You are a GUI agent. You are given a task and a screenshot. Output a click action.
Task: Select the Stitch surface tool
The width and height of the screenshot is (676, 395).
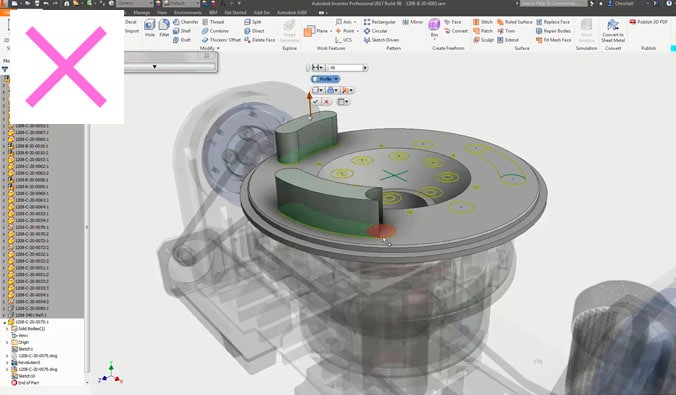(x=483, y=22)
